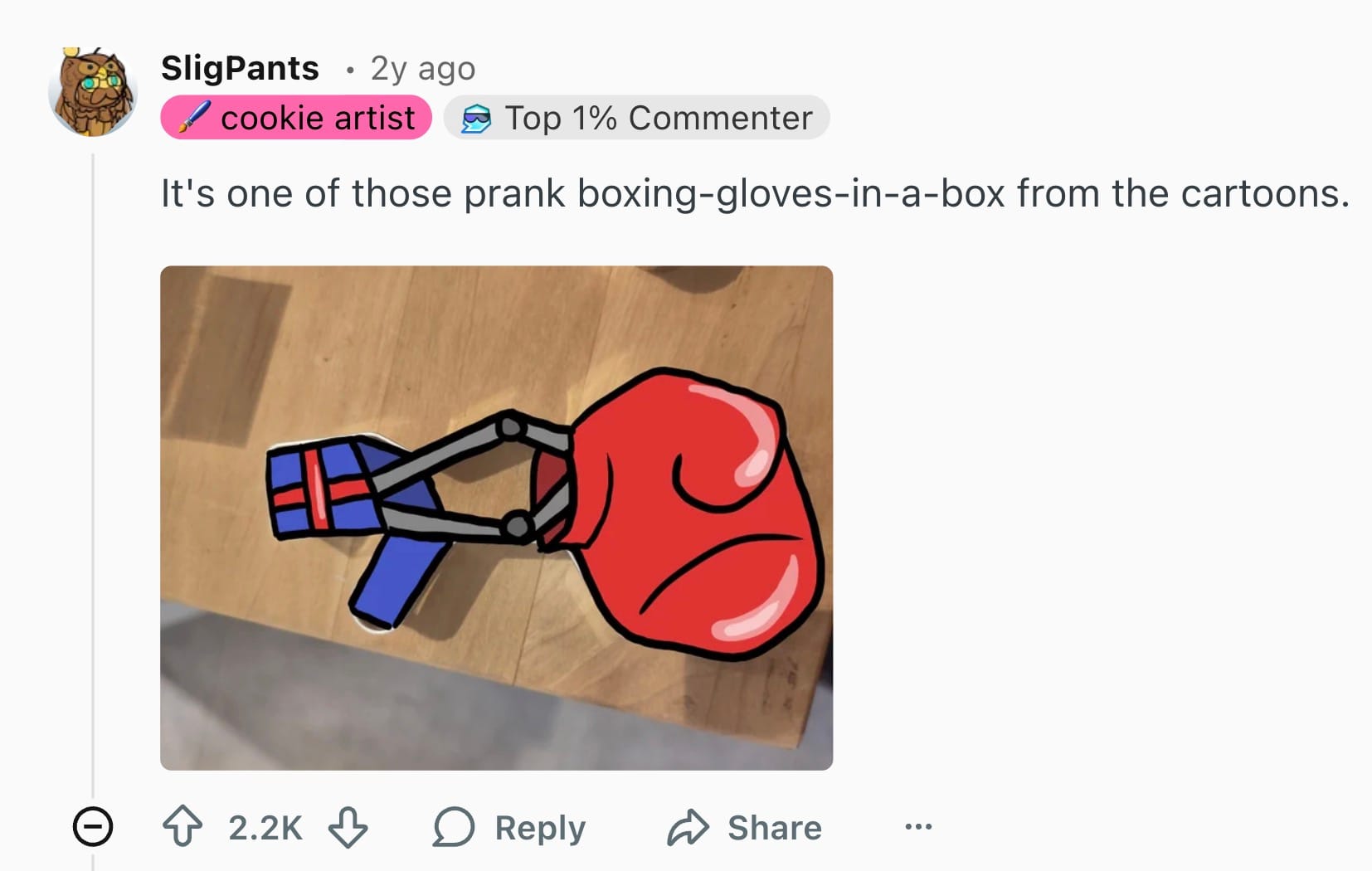Collapse the comment thread with minus icon
Image resolution: width=1372 pixels, height=871 pixels.
click(x=93, y=827)
